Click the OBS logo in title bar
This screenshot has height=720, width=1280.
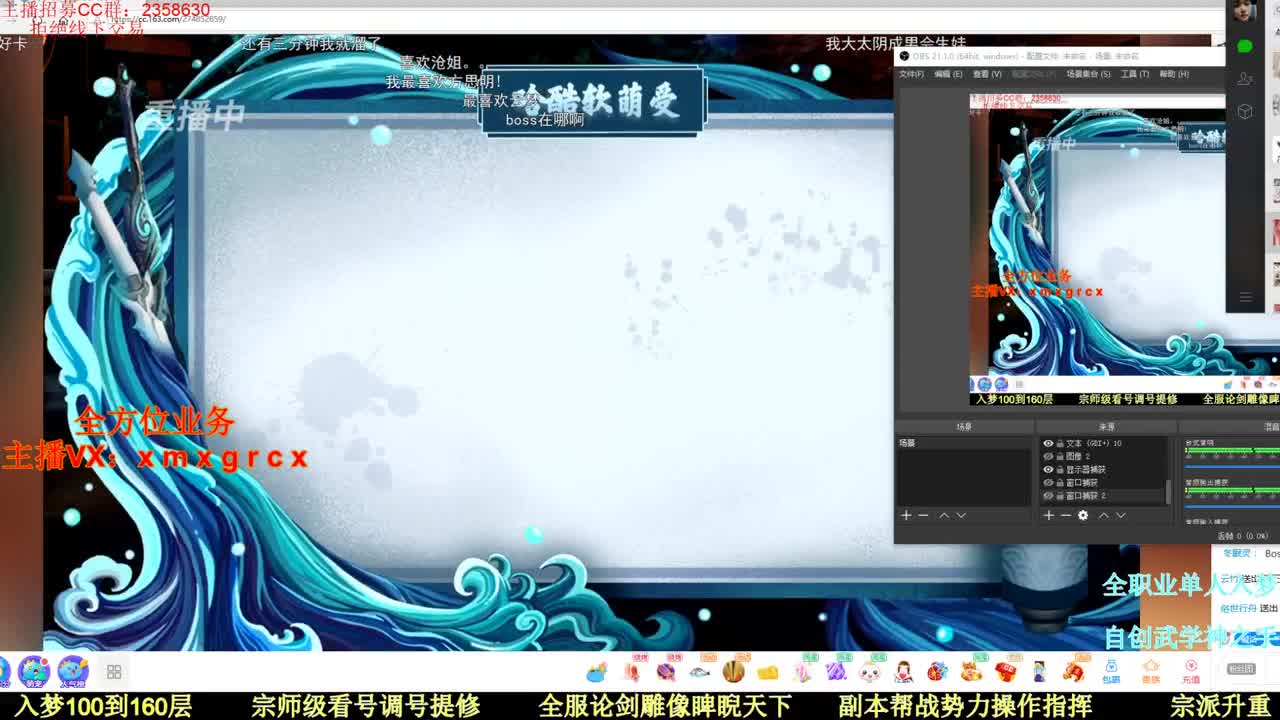(x=904, y=56)
